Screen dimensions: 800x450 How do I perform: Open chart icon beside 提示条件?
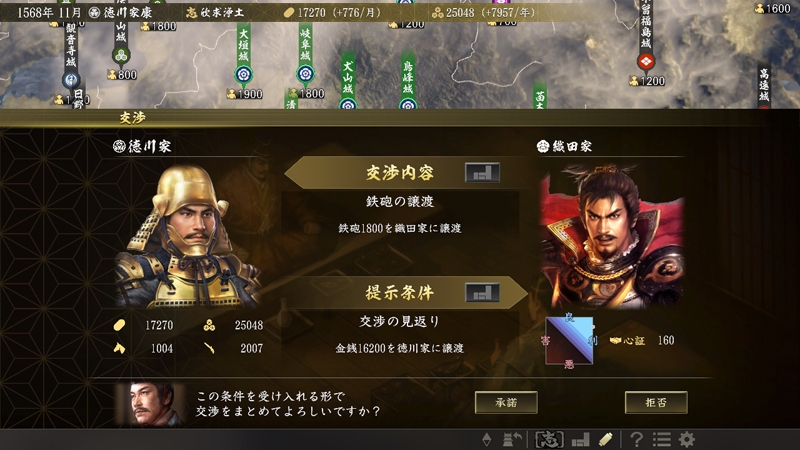click(x=482, y=293)
